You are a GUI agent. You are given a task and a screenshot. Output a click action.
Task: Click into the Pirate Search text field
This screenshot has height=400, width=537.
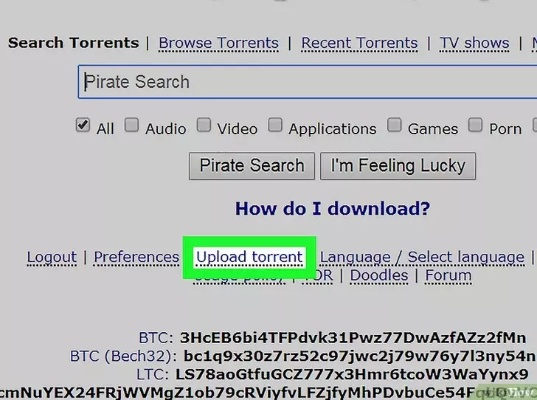pyautogui.click(x=307, y=82)
